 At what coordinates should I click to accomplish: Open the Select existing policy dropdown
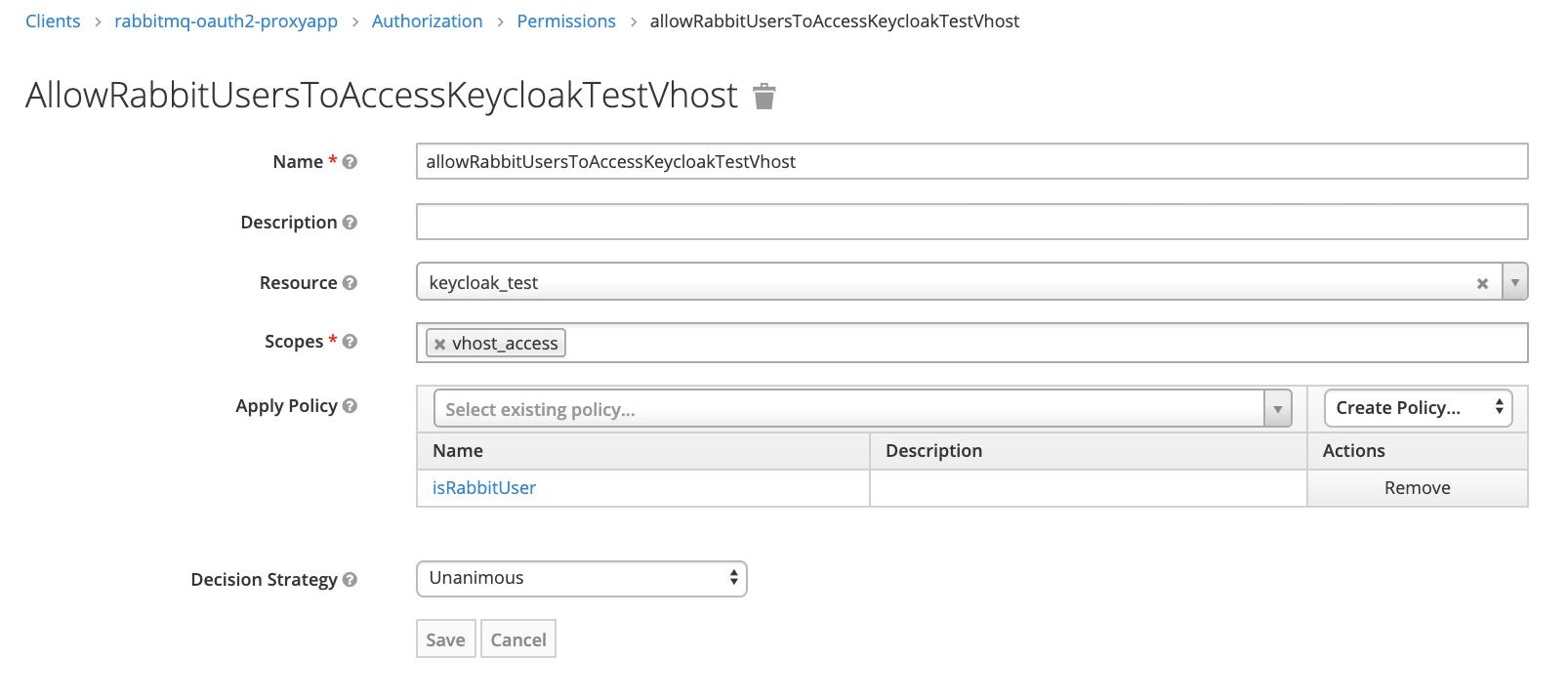coord(863,409)
